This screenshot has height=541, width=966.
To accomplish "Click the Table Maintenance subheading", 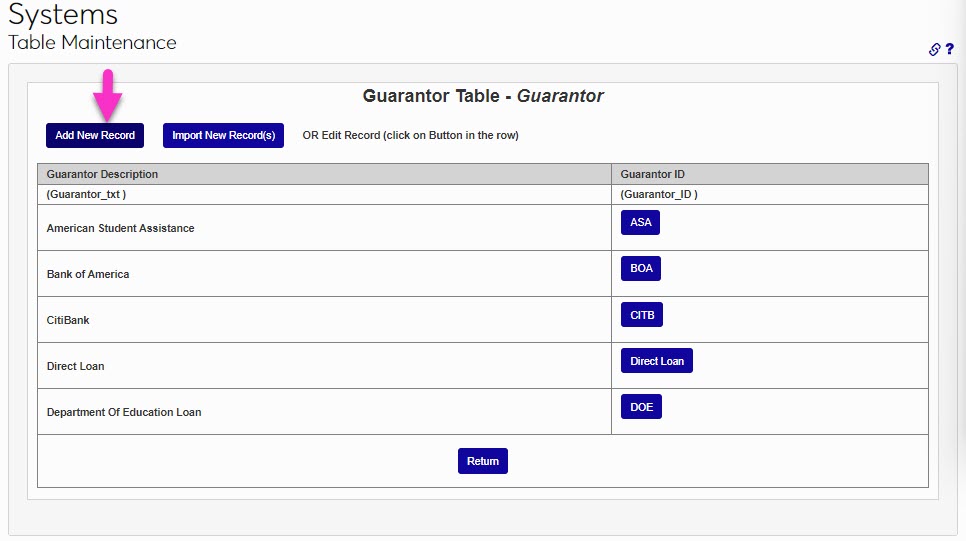I will pyautogui.click(x=92, y=43).
